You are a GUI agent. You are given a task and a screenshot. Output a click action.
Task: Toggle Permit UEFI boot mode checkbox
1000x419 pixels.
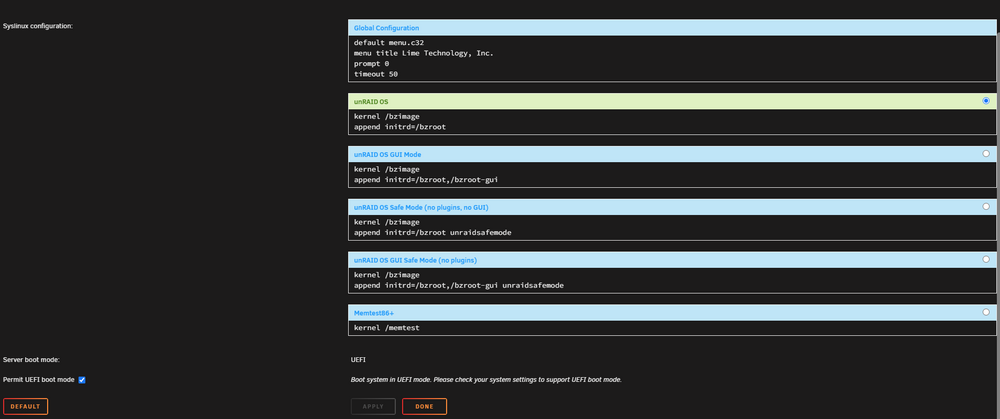82,380
